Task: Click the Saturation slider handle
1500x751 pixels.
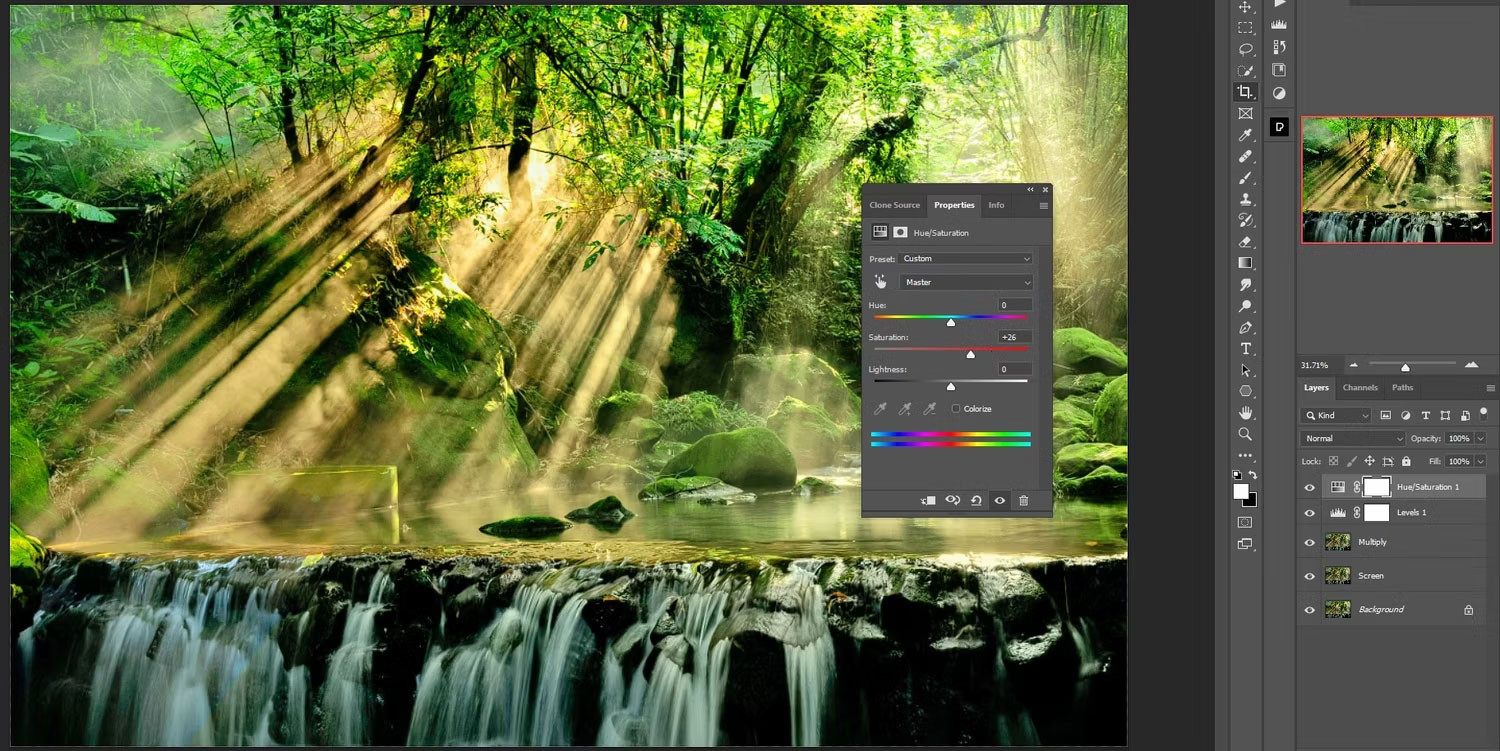Action: (970, 355)
